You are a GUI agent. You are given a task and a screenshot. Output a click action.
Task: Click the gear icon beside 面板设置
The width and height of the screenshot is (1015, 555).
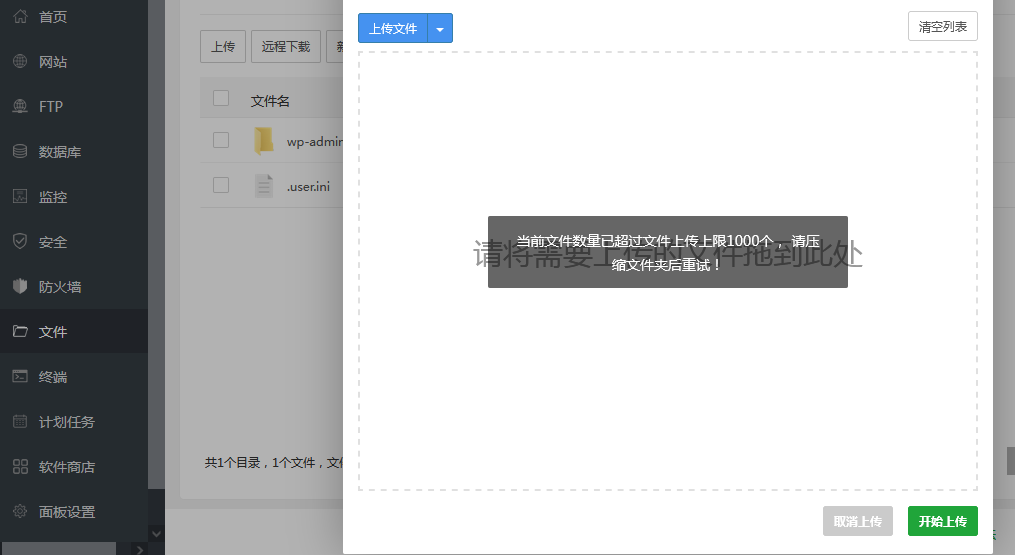coord(20,512)
